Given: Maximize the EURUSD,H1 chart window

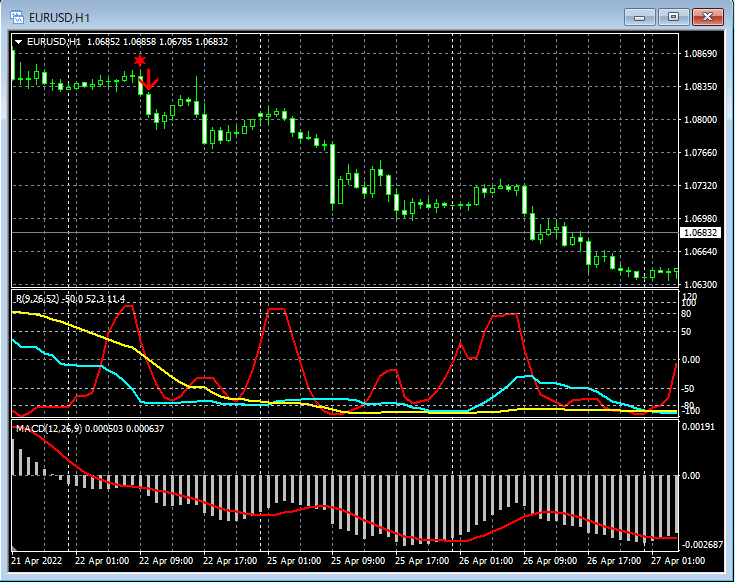Looking at the screenshot, I should (x=674, y=17).
